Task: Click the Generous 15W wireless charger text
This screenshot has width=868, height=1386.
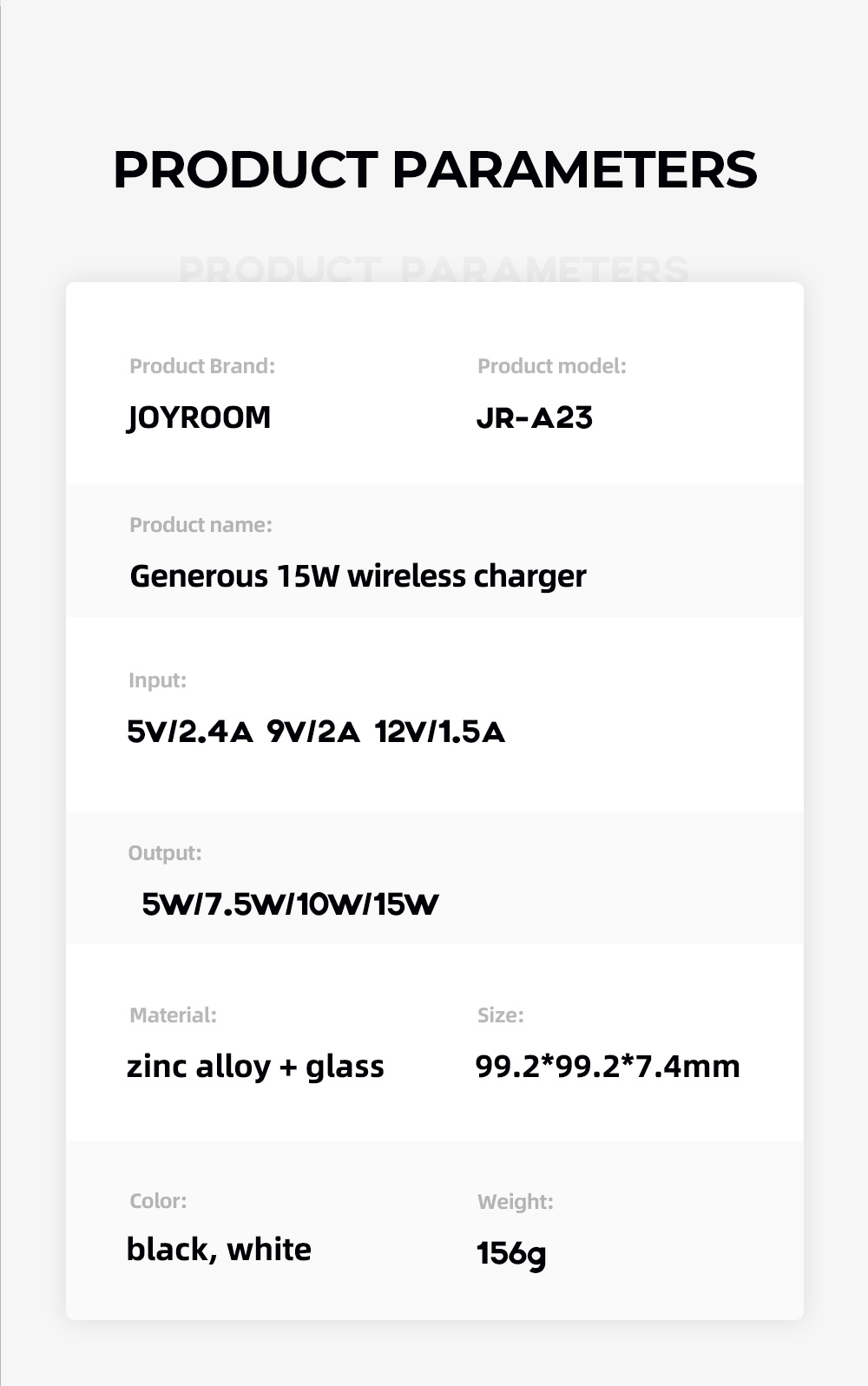Action: (358, 576)
